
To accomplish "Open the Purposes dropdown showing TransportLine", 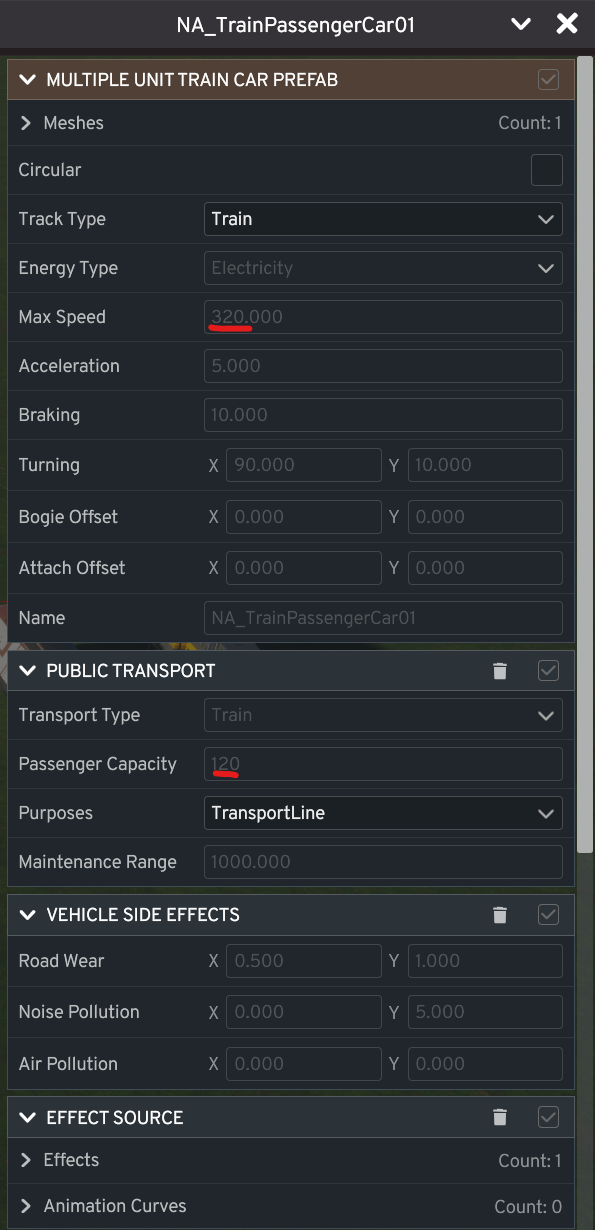I will click(x=383, y=812).
